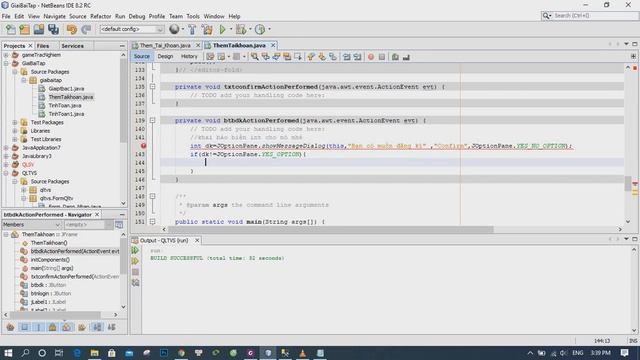Expand the Test Packages node
The height and width of the screenshot is (360, 640).
pyautogui.click(x=15, y=122)
